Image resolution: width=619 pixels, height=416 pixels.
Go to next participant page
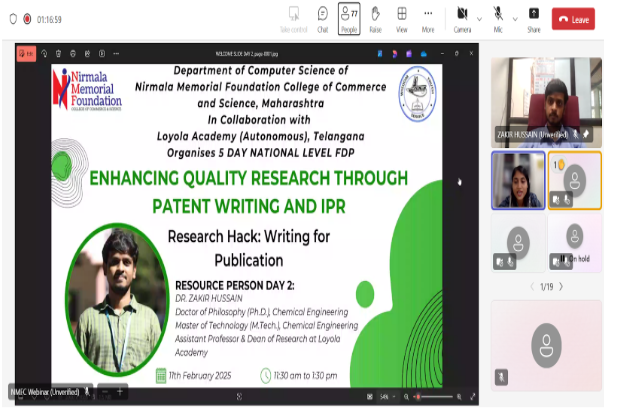coord(561,287)
